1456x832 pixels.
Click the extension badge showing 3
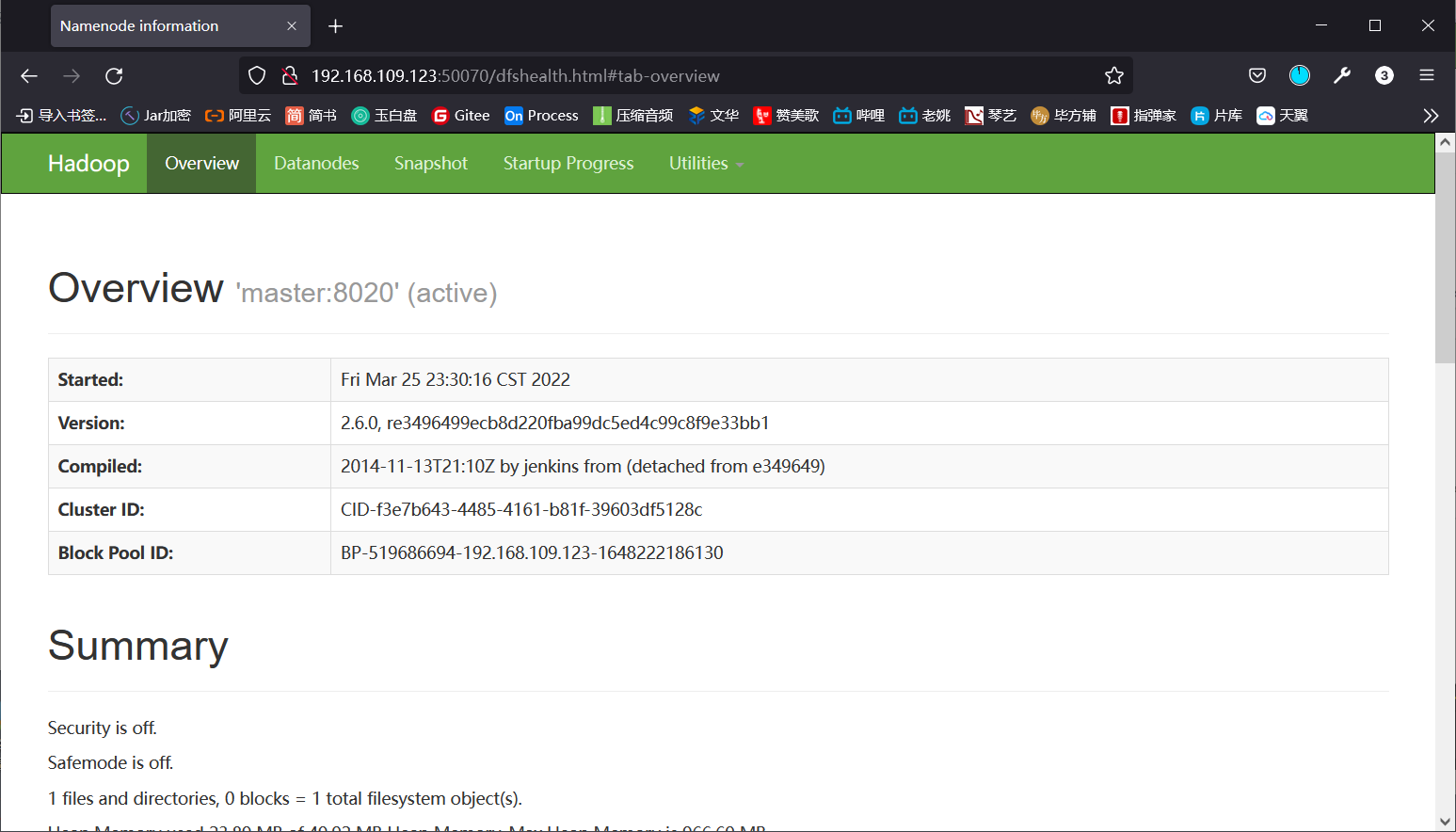[x=1384, y=76]
